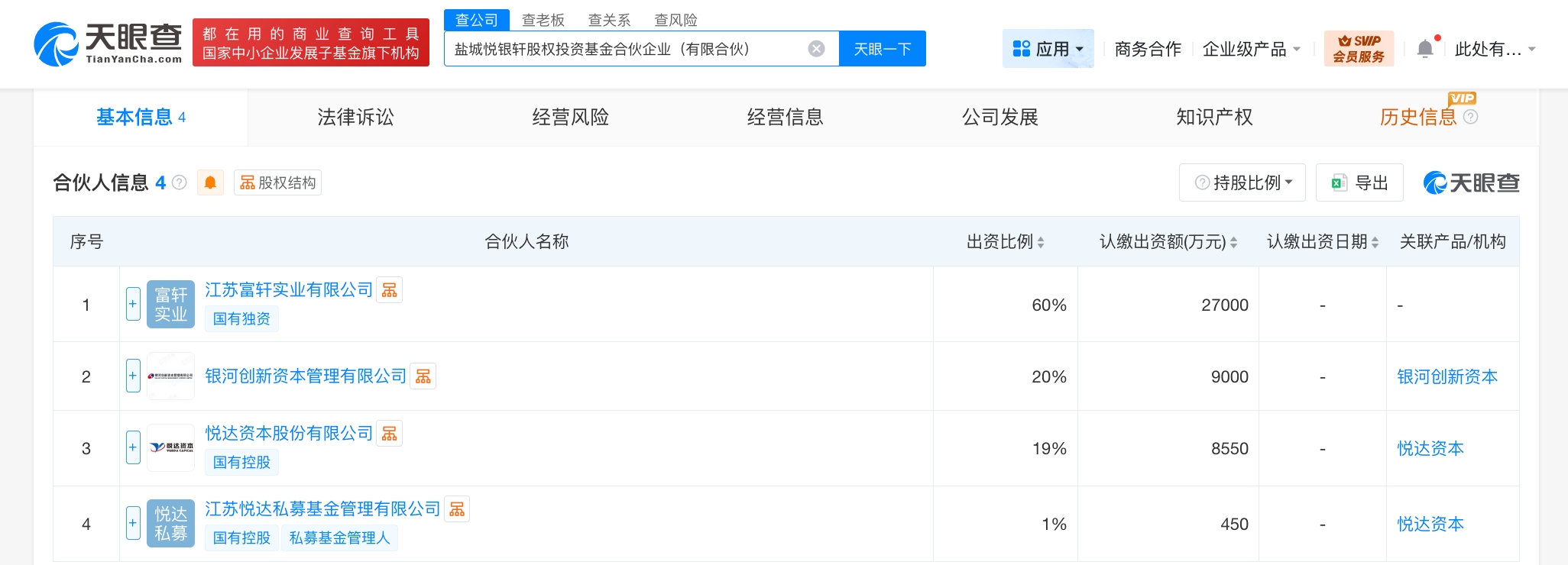The image size is (1568, 565).
Task: Click the help question mark beside 历史信息
Action: [1471, 117]
